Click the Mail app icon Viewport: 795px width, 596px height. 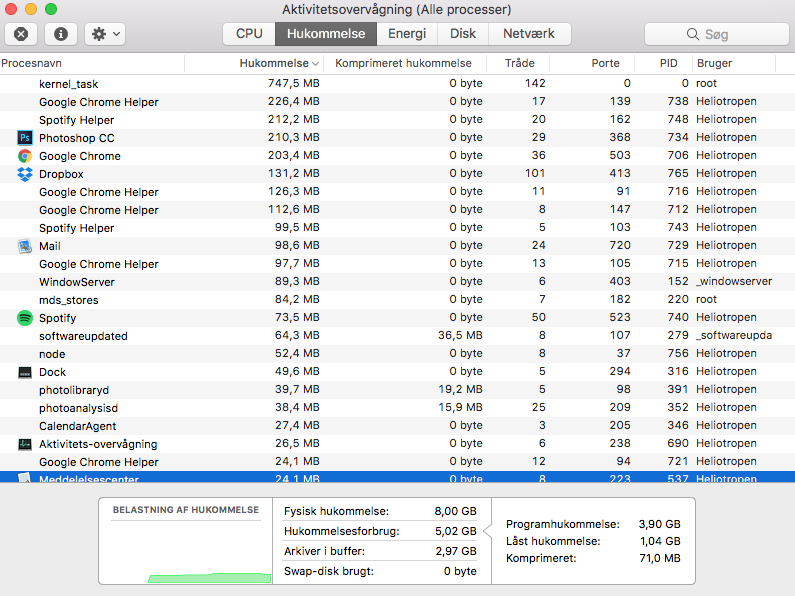pyautogui.click(x=24, y=246)
